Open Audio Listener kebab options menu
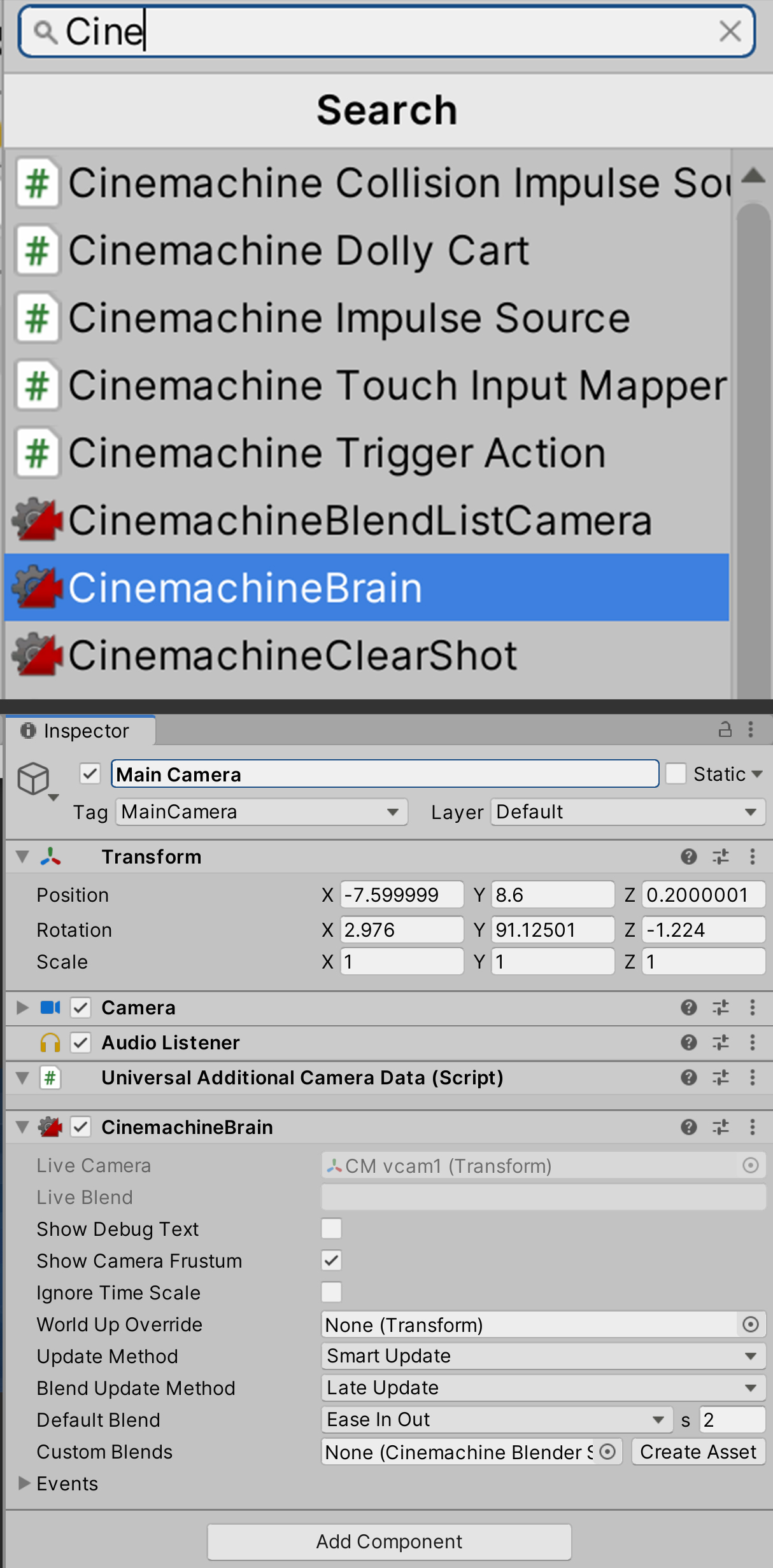This screenshot has width=773, height=1568. (752, 1042)
